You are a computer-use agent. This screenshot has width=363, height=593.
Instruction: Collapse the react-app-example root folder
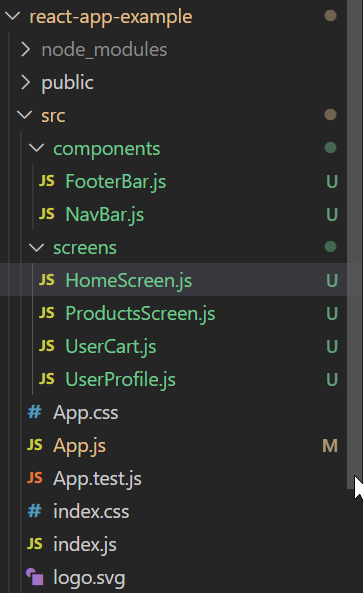[12, 16]
